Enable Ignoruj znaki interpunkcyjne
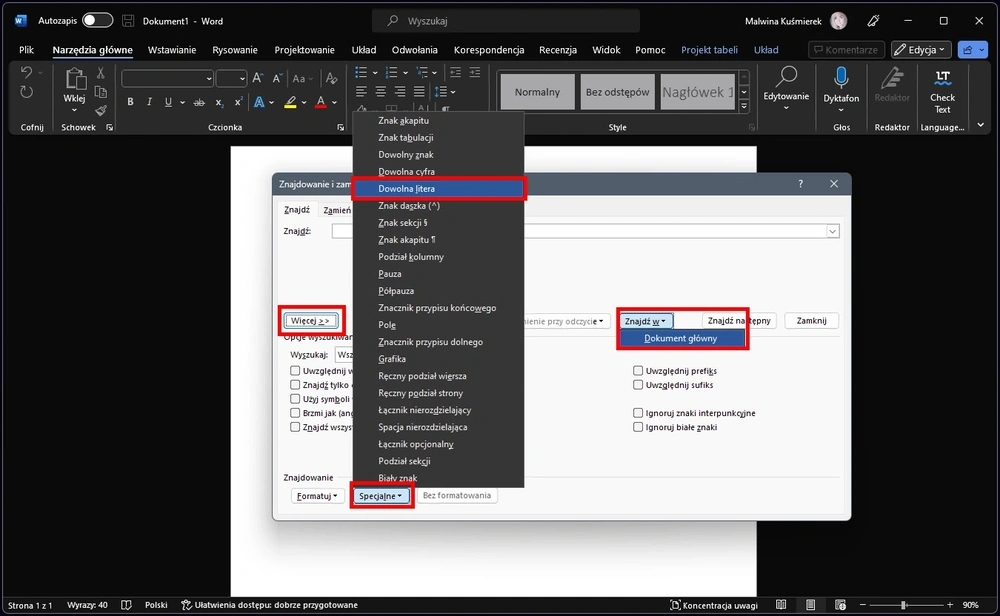This screenshot has height=616, width=1000. (x=638, y=413)
